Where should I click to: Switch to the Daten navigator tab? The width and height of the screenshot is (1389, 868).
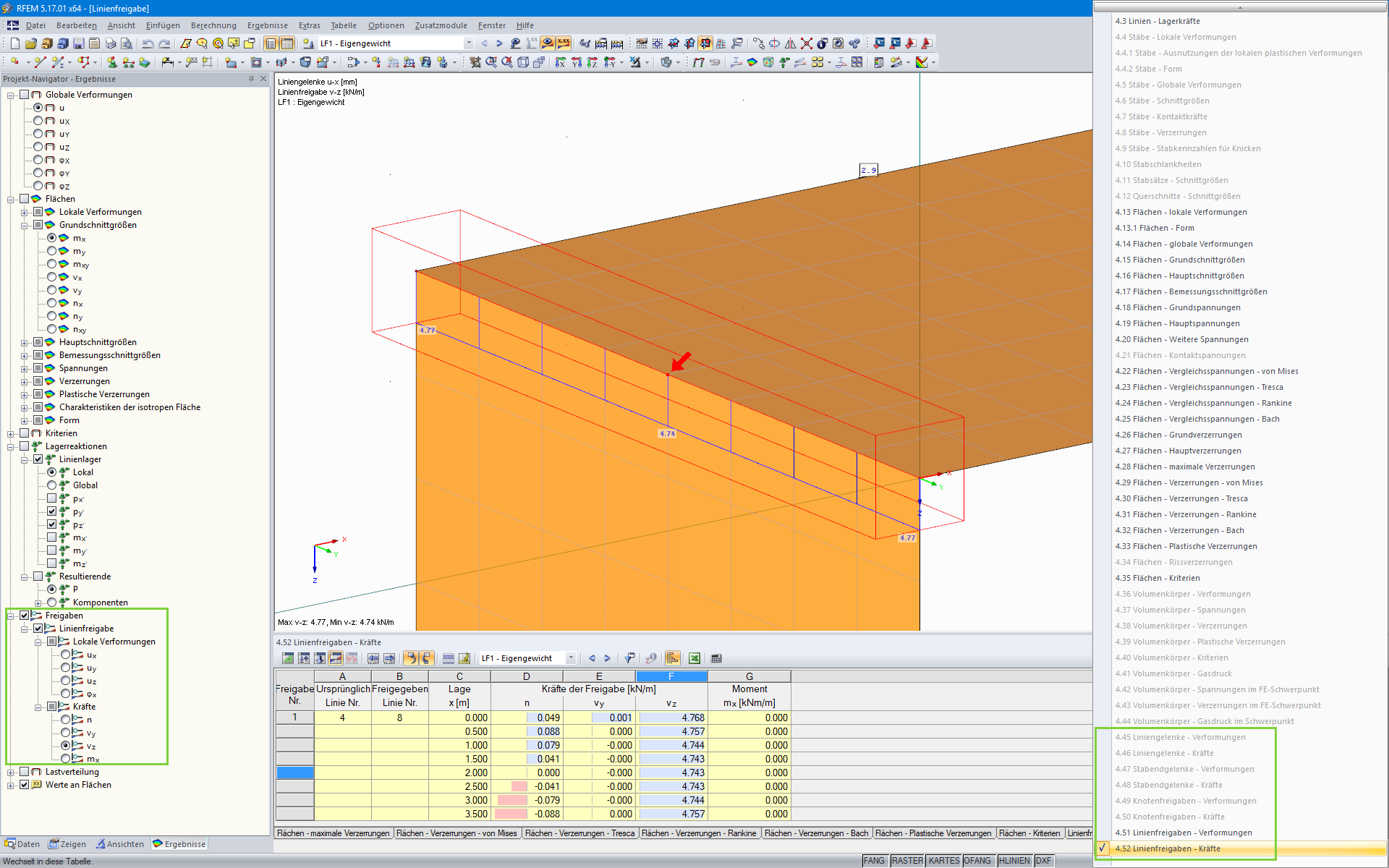coord(22,844)
